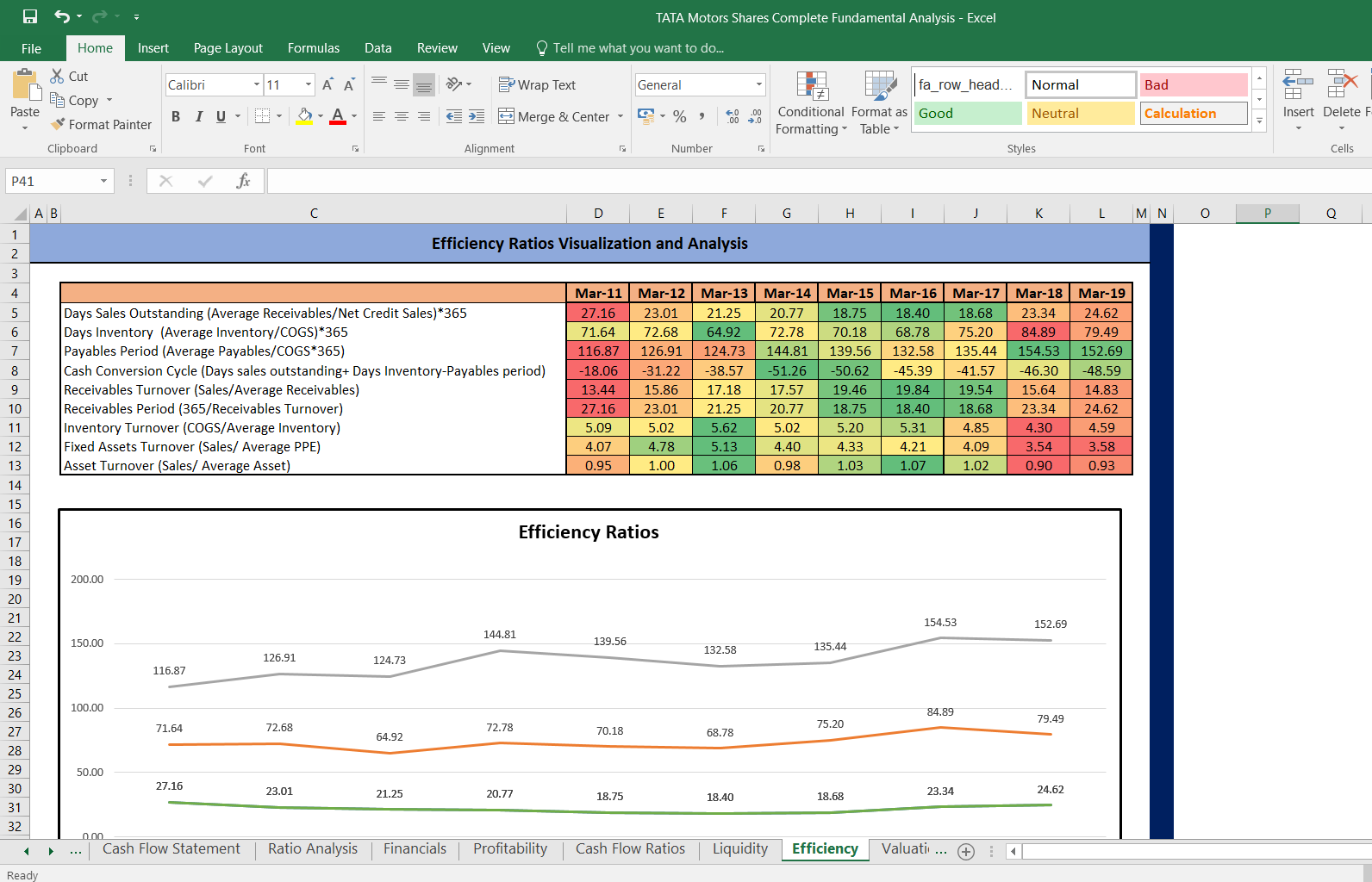Toggle Italic formatting
The image size is (1372, 882).
tap(199, 116)
